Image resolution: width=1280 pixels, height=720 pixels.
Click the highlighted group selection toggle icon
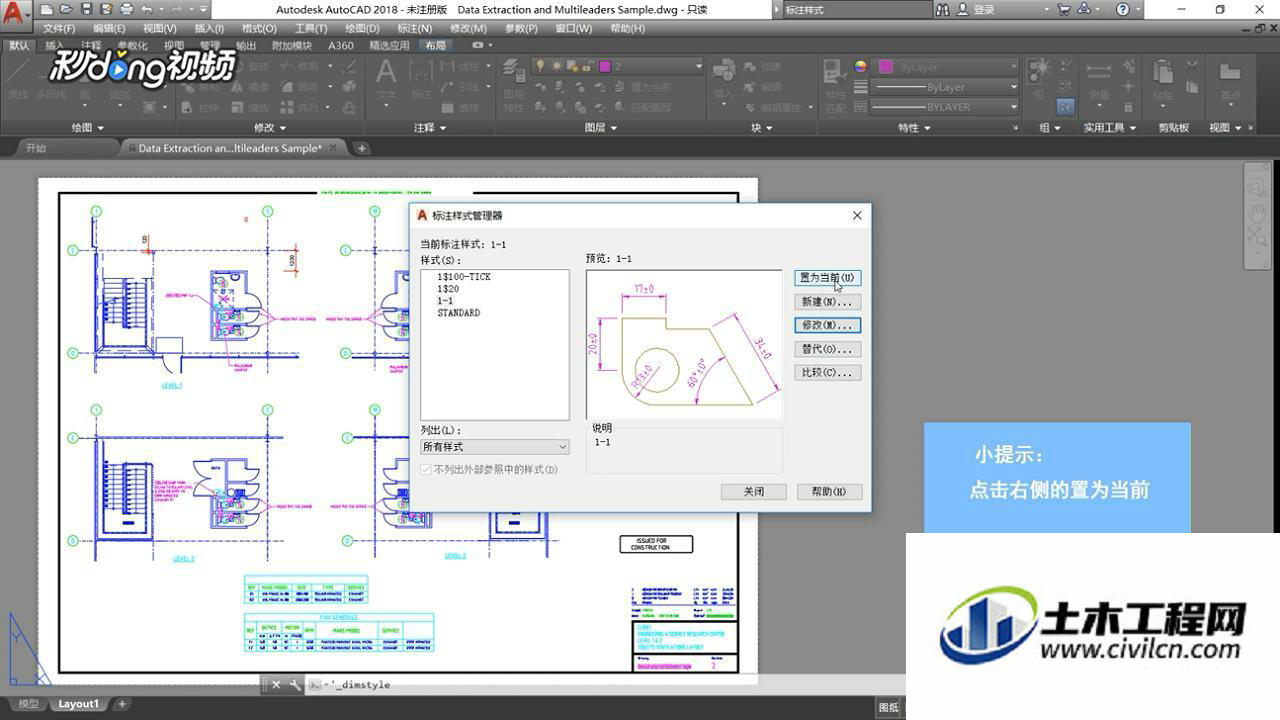(1065, 106)
